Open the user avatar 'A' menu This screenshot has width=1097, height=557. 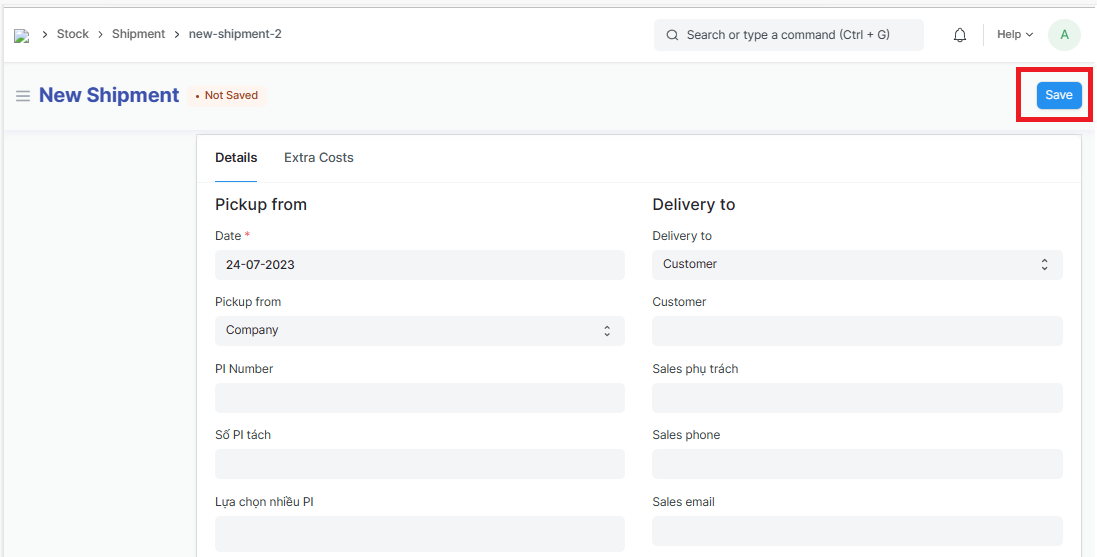tap(1063, 35)
